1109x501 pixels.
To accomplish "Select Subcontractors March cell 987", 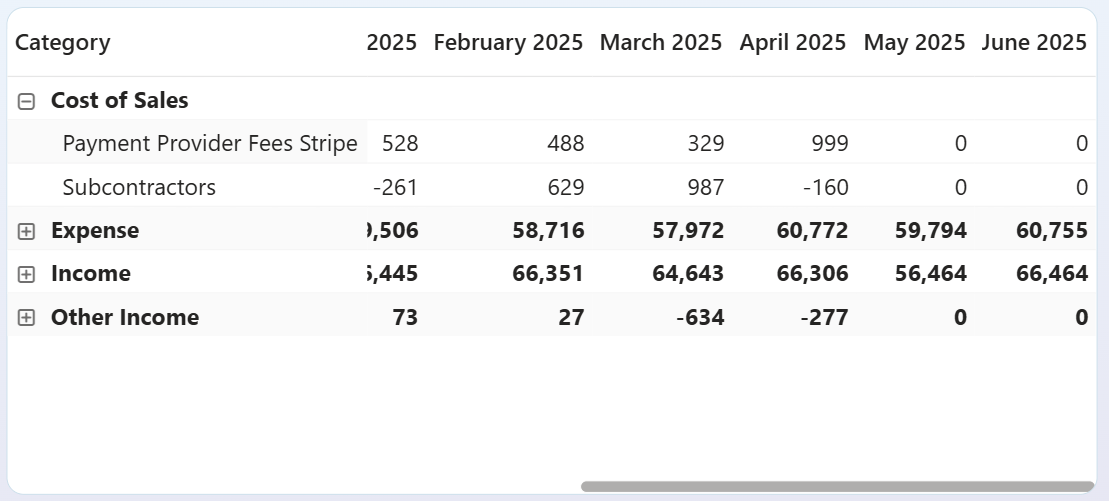I will coord(705,188).
